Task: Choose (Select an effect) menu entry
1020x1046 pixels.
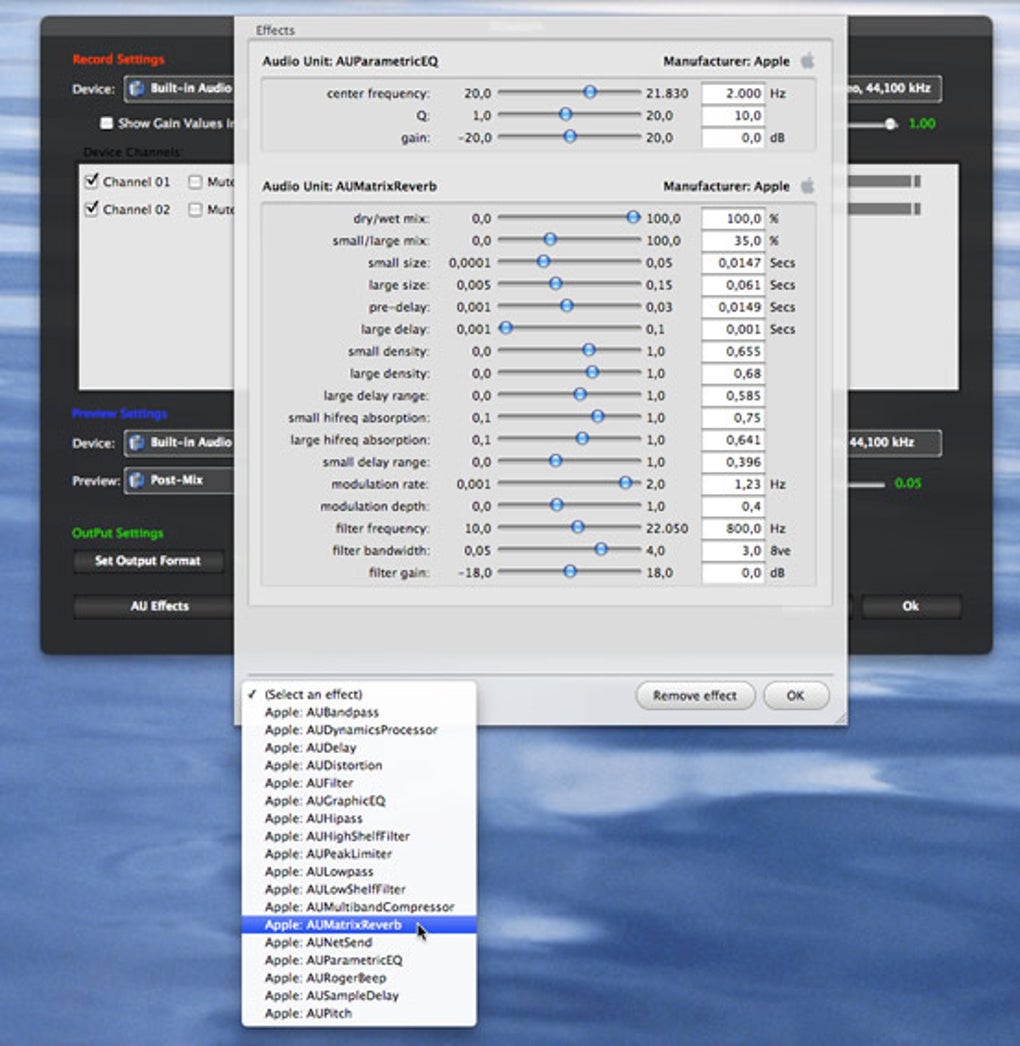Action: (x=359, y=694)
